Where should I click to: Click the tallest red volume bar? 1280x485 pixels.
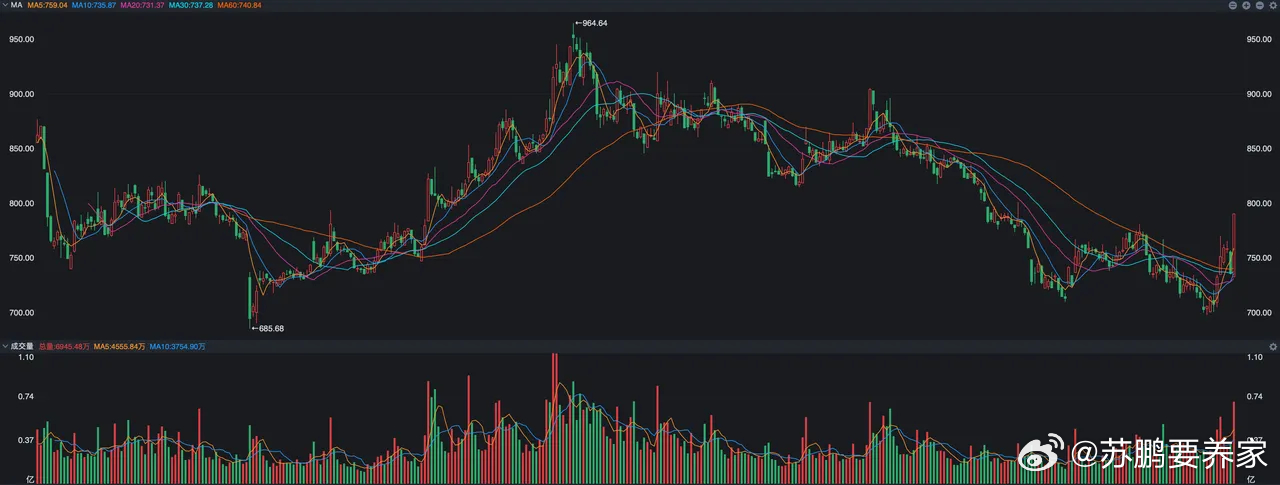click(555, 418)
